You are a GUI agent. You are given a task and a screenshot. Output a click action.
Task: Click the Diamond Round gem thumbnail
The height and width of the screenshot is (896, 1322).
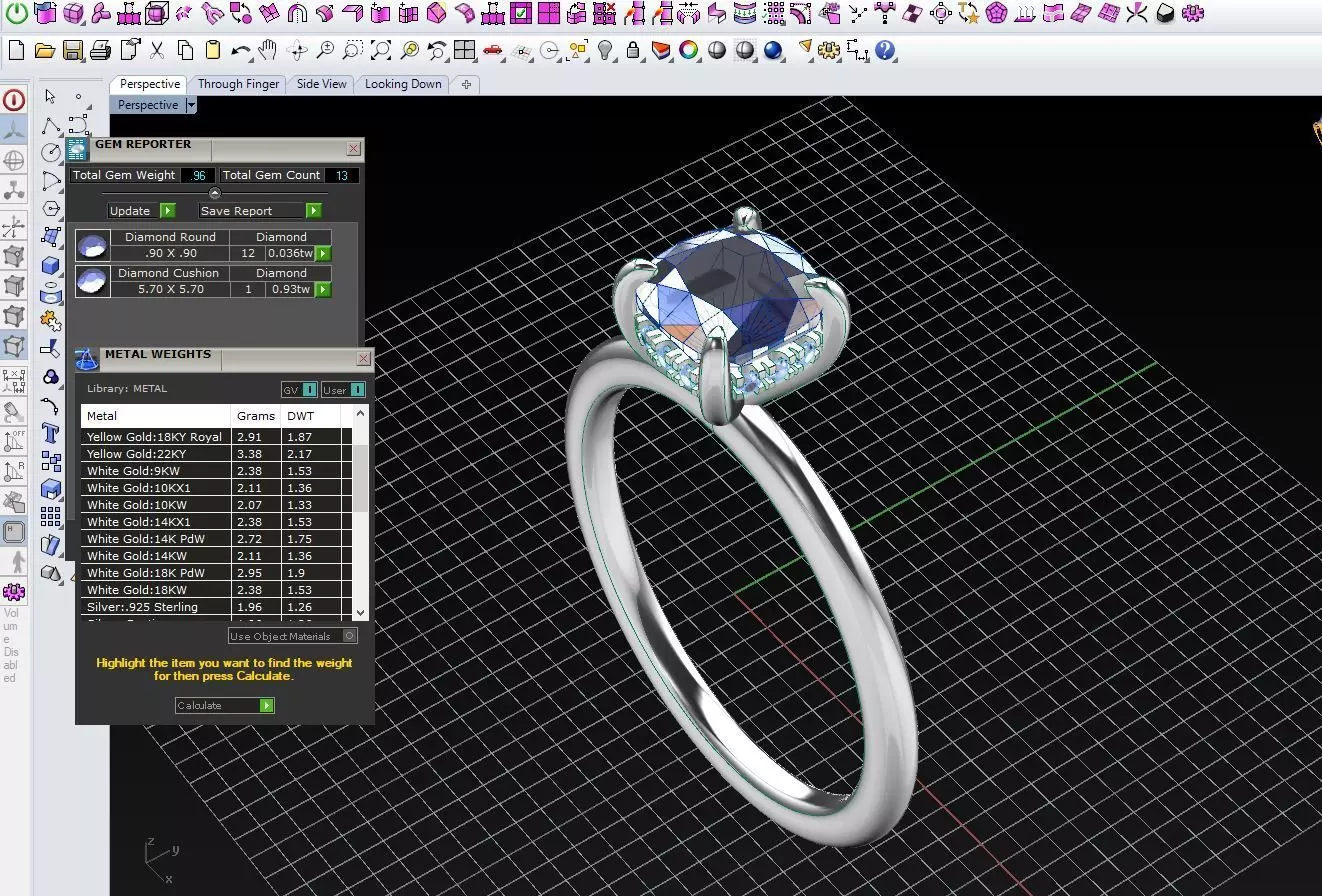tap(93, 245)
